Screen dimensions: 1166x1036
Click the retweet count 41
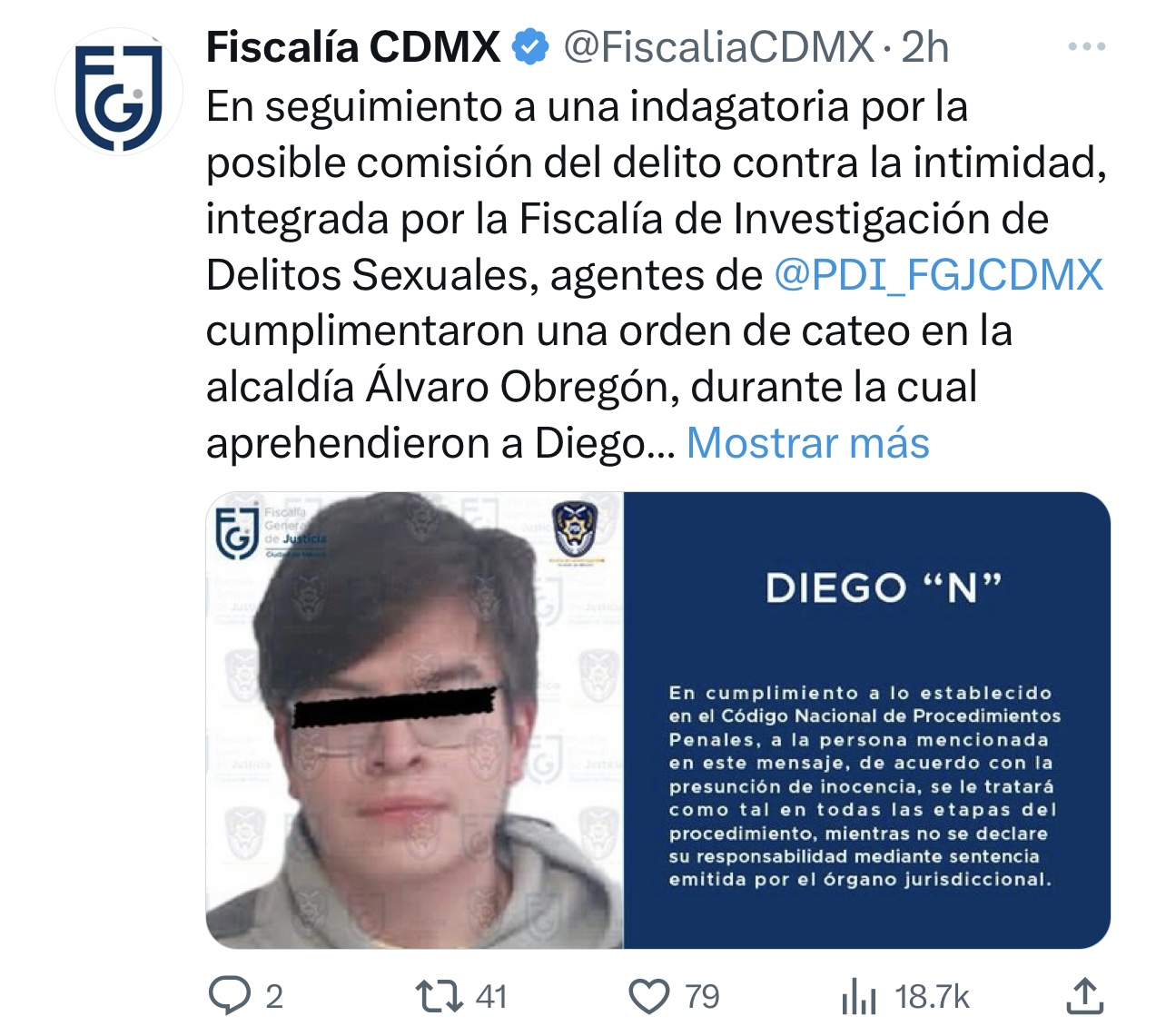491,997
